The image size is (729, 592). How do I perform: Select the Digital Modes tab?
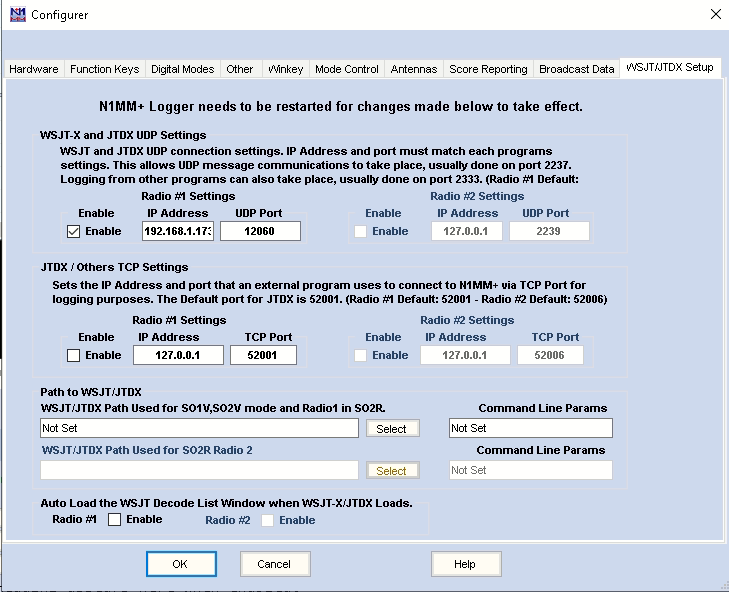pos(182,69)
